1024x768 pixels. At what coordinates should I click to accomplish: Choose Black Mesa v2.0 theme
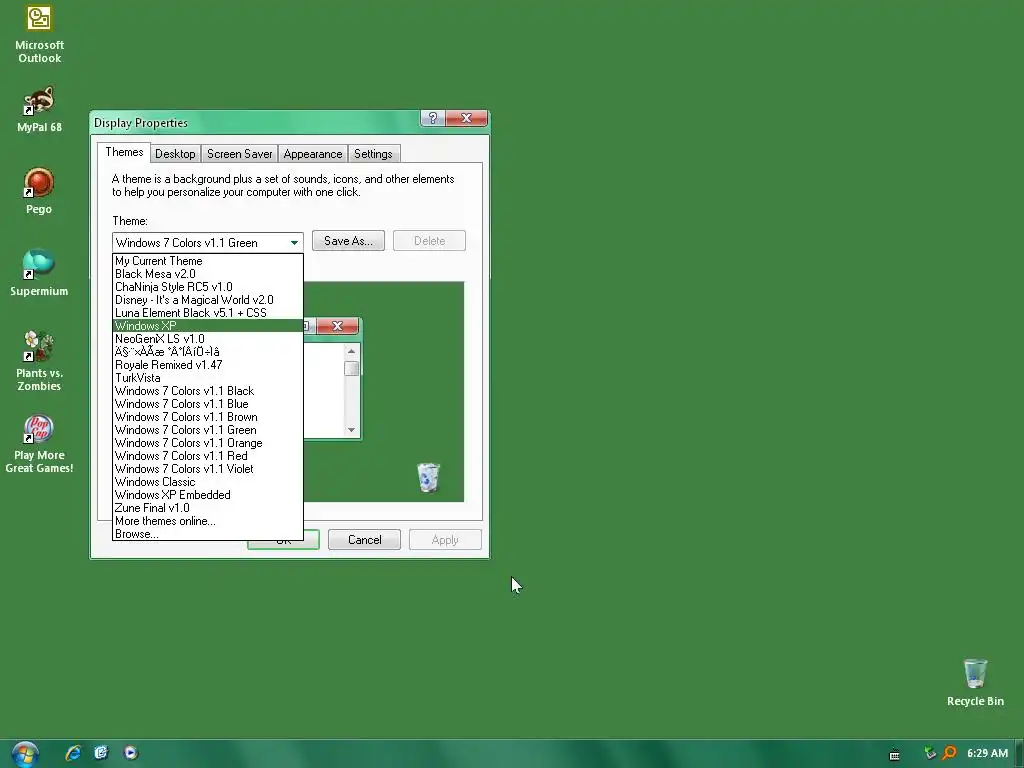click(208, 274)
